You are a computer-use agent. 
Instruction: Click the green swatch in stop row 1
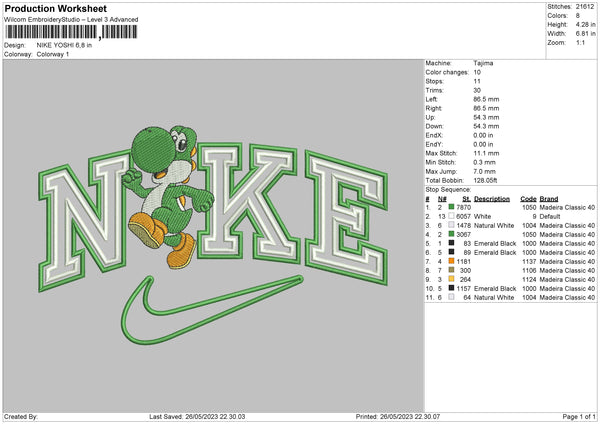point(451,207)
